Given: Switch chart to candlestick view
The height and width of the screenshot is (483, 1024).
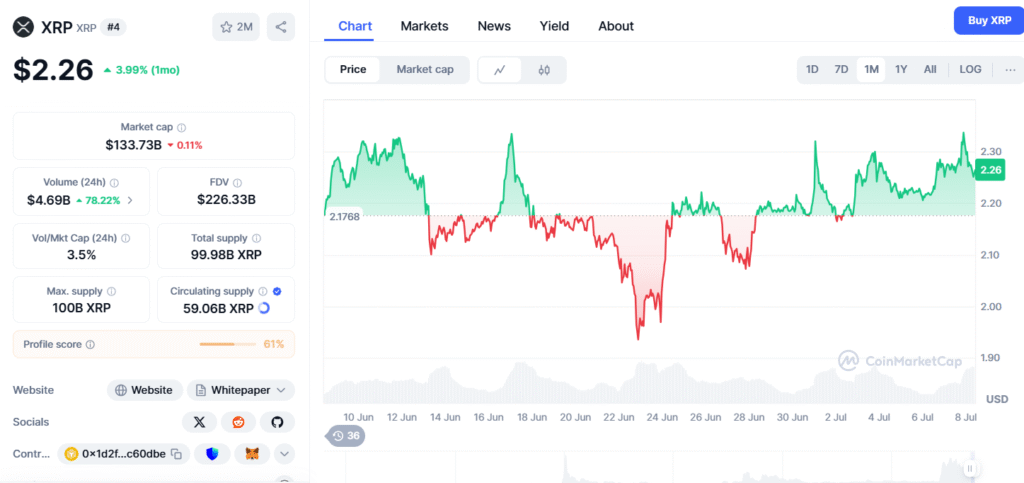Looking at the screenshot, I should 544,70.
